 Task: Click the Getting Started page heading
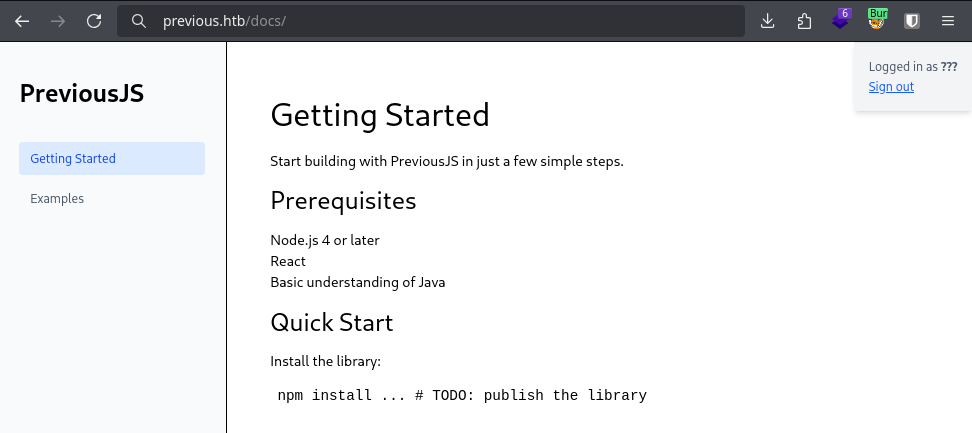click(x=380, y=115)
